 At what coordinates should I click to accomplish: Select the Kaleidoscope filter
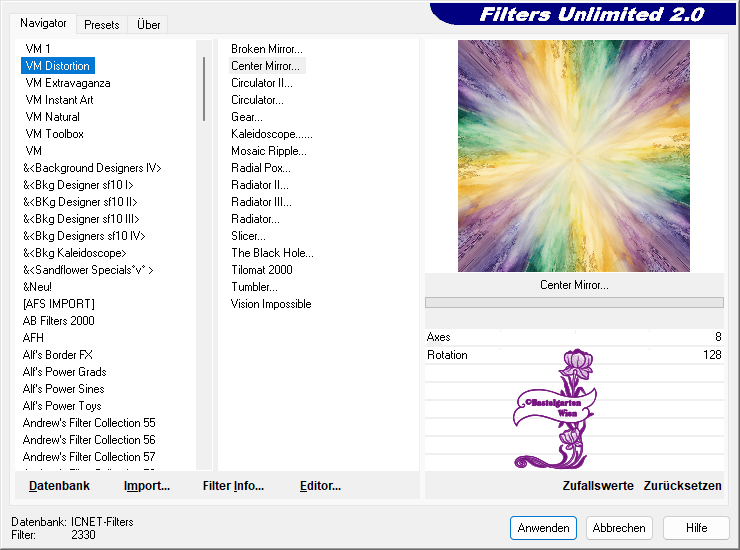click(271, 134)
